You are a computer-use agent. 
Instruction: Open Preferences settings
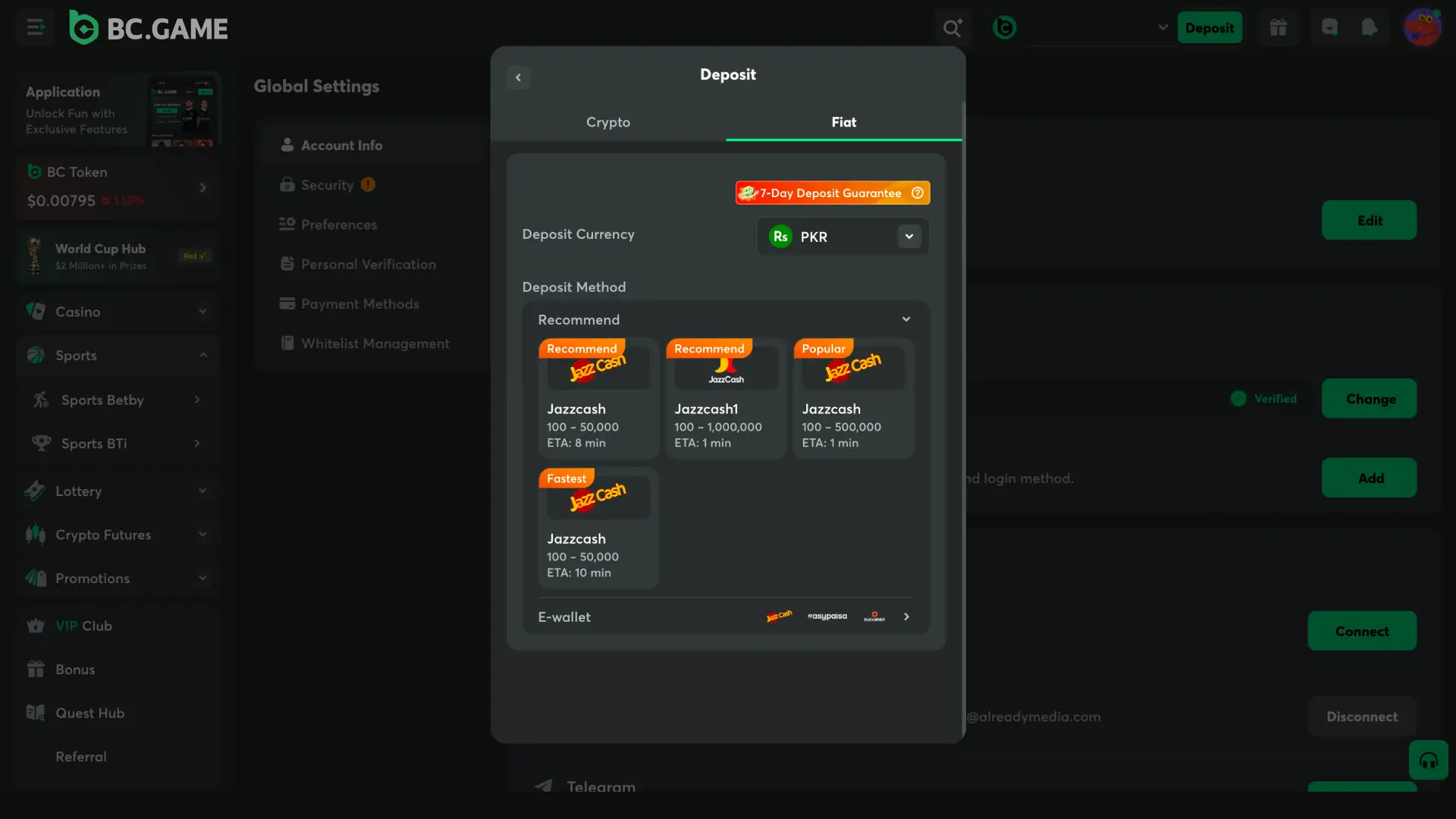point(372,224)
